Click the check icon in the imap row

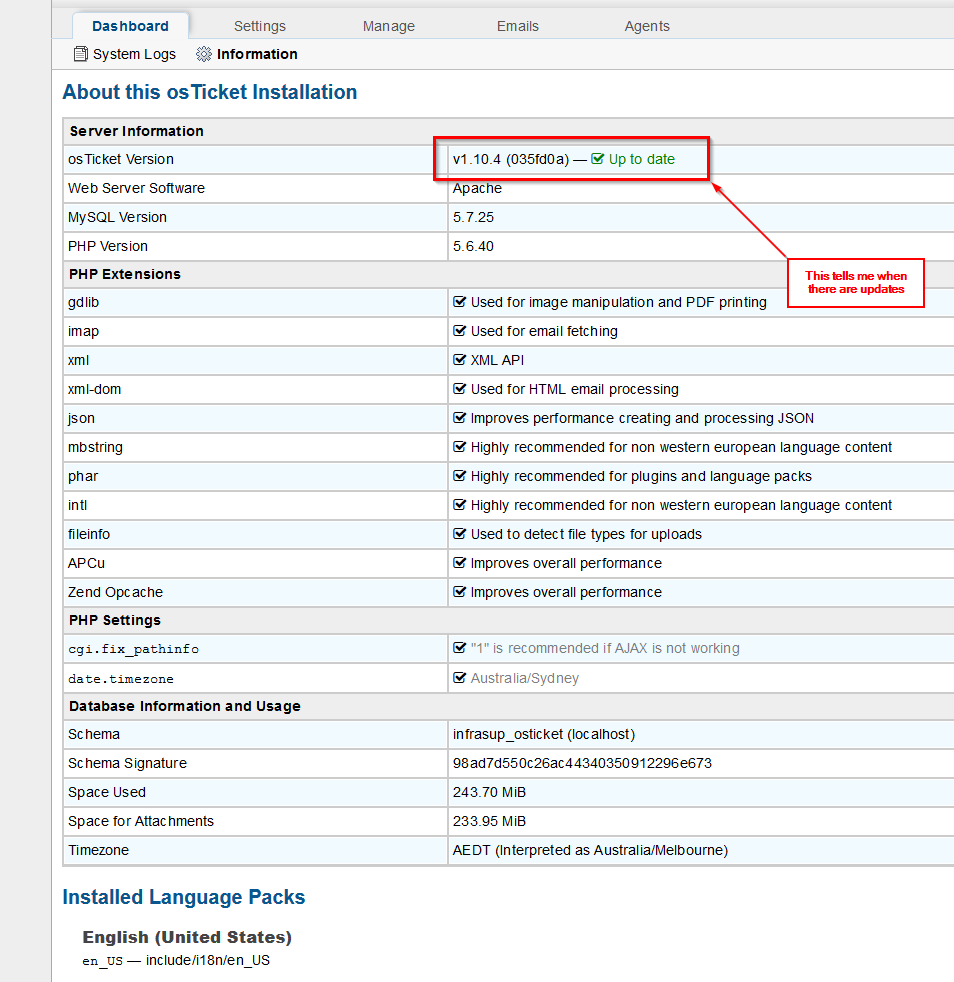[x=459, y=331]
